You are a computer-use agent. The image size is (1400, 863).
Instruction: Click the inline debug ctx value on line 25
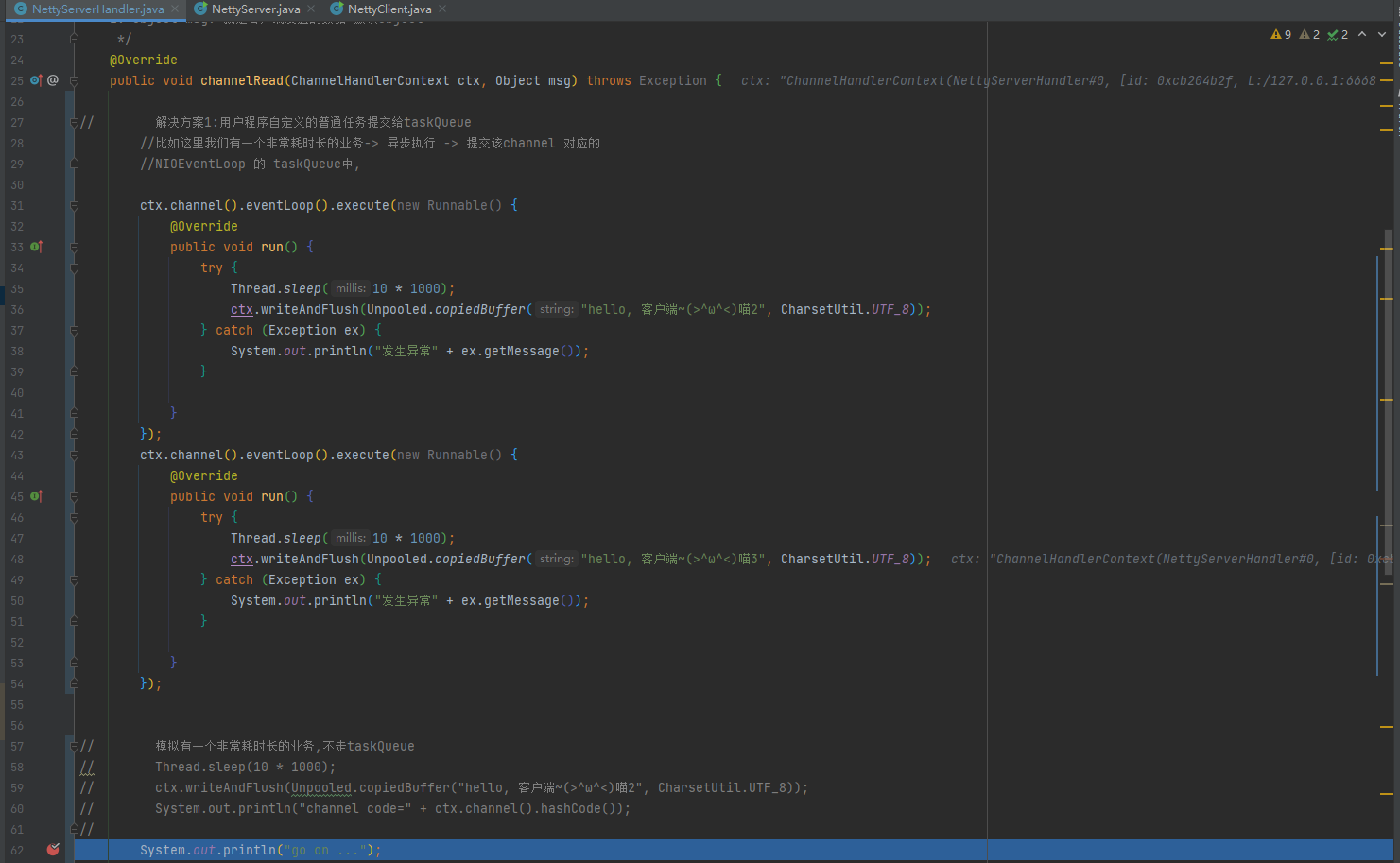[1059, 80]
